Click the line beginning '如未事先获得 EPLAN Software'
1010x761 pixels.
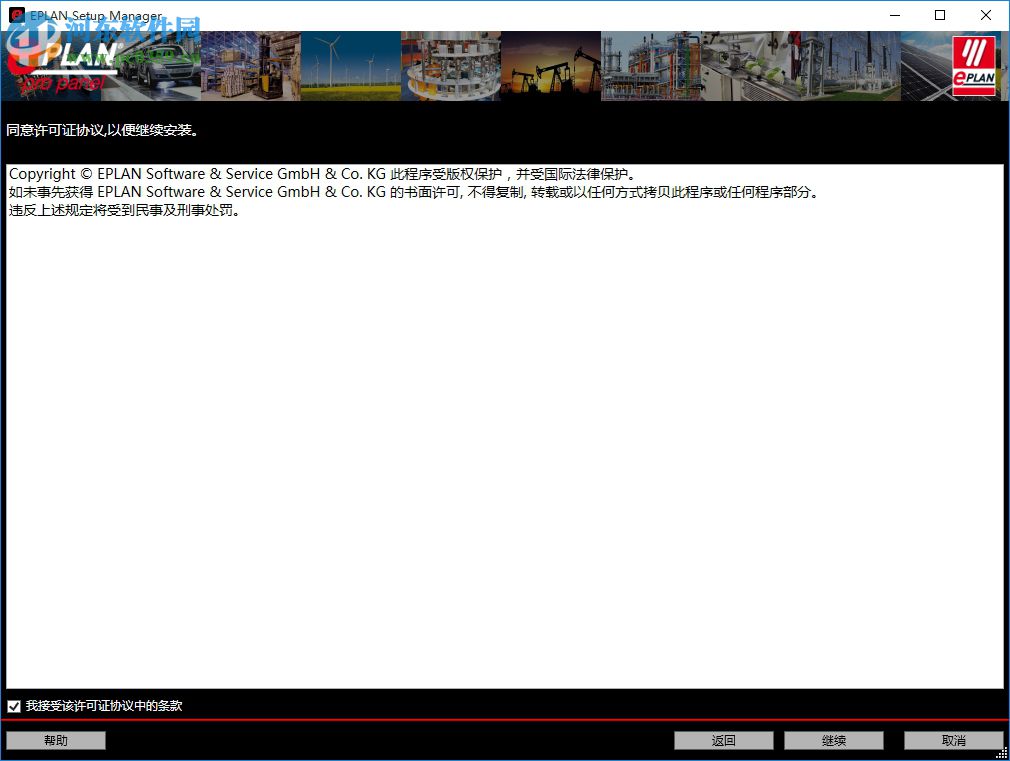click(414, 192)
